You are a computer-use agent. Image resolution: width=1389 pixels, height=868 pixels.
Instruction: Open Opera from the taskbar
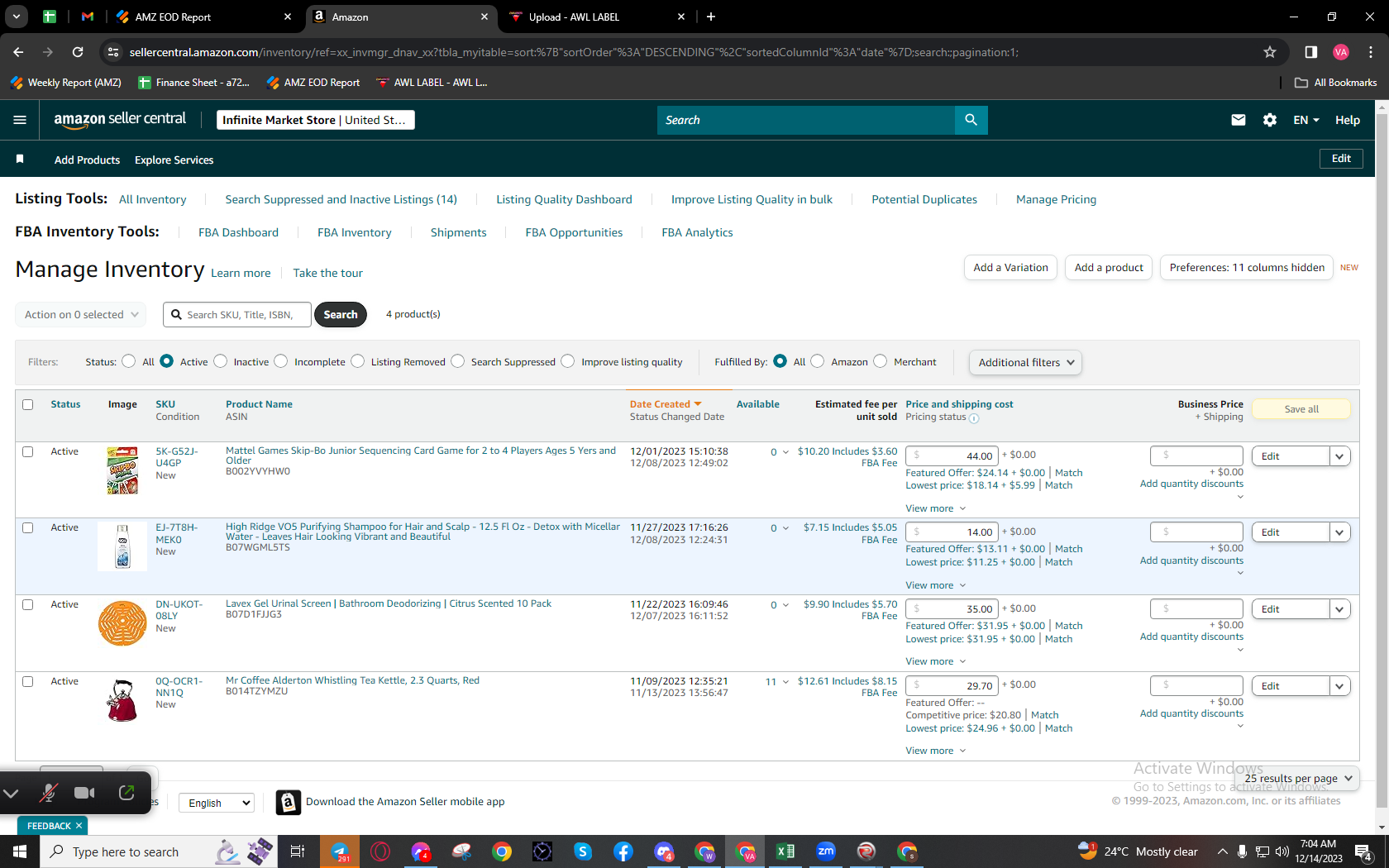[380, 851]
